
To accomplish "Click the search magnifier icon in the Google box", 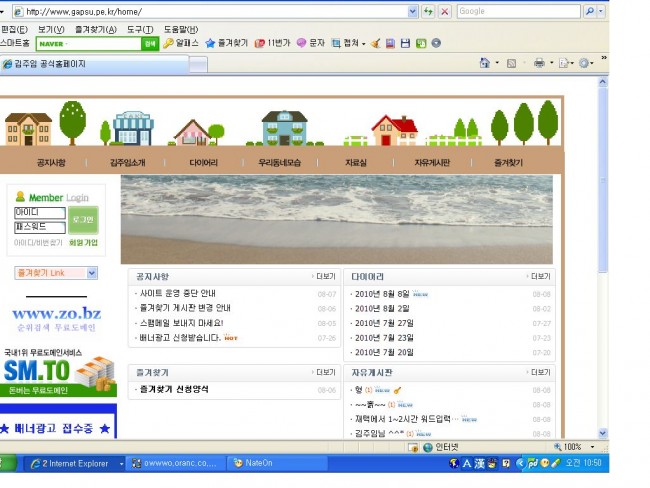I will pos(590,11).
